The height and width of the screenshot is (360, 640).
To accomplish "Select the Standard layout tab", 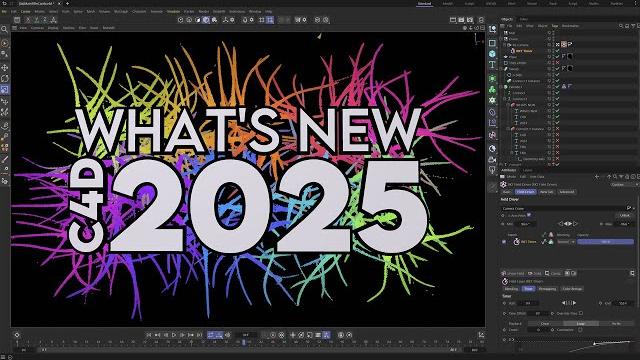I will (x=424, y=4).
